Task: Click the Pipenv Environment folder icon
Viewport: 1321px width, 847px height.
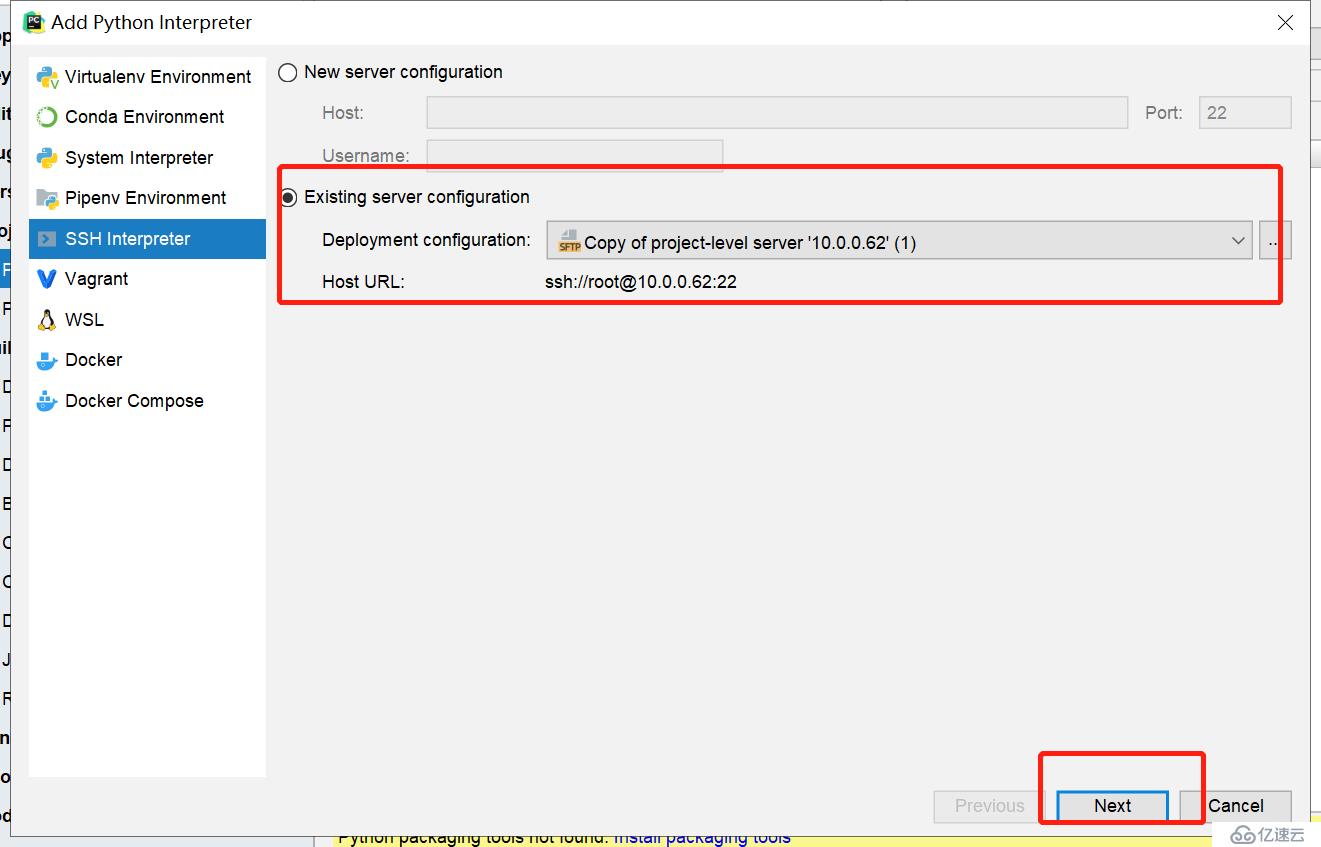Action: click(x=47, y=198)
